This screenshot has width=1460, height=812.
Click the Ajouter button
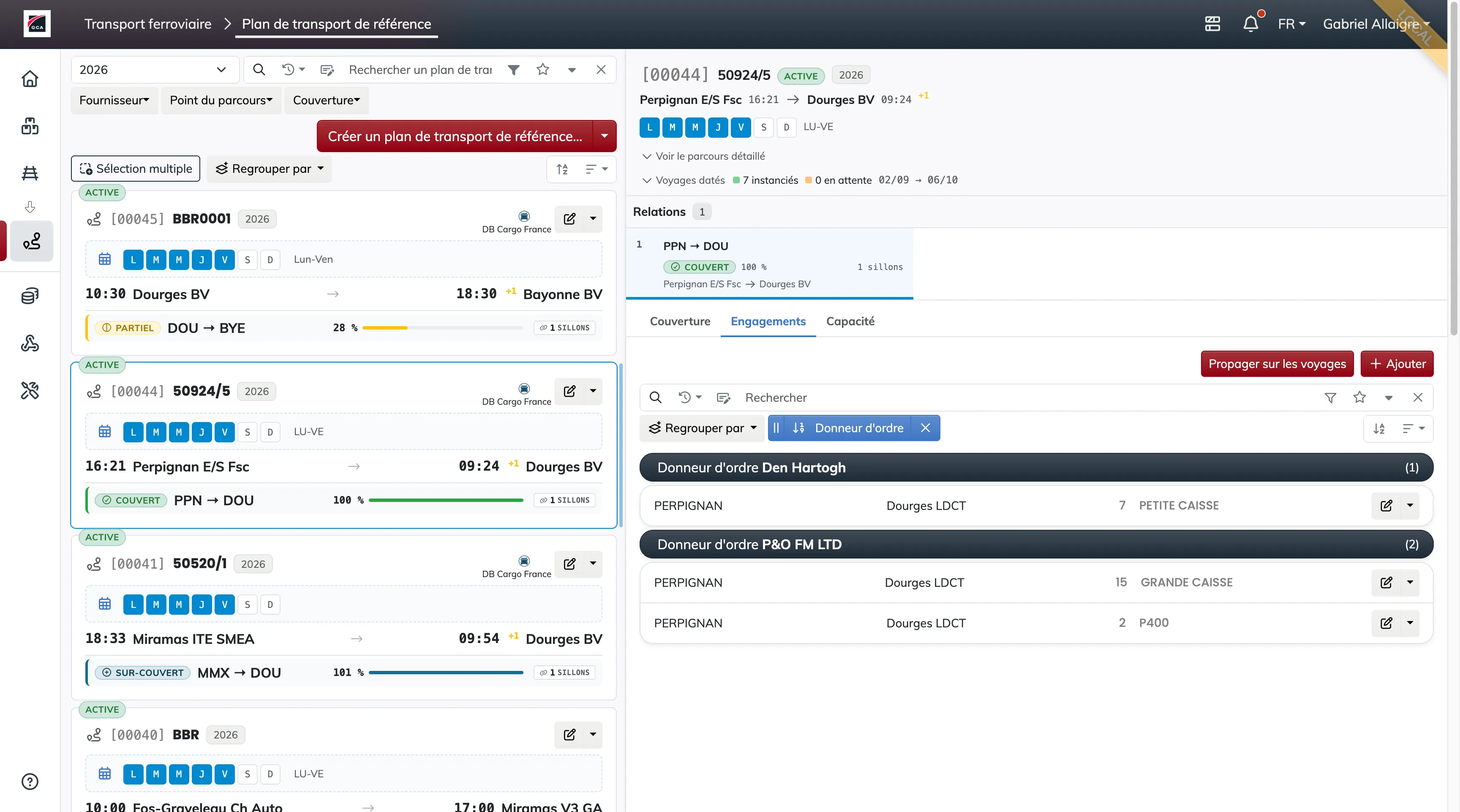(x=1397, y=364)
